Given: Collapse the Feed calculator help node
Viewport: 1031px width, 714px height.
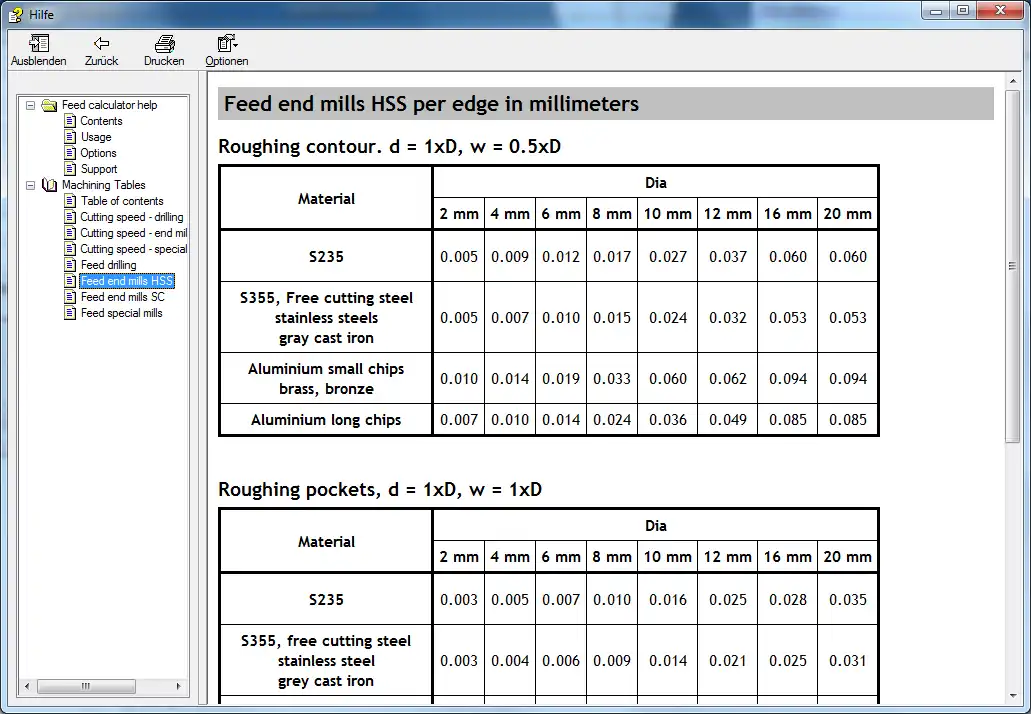Looking at the screenshot, I should click(x=30, y=105).
